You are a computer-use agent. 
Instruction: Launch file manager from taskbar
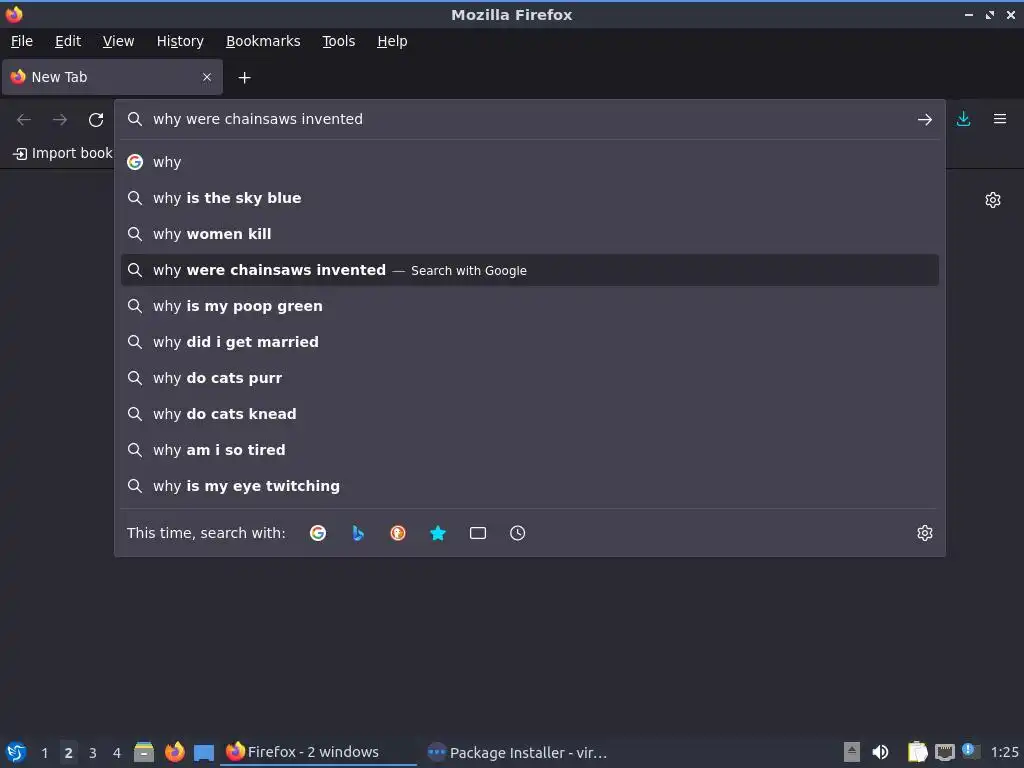pyautogui.click(x=144, y=752)
